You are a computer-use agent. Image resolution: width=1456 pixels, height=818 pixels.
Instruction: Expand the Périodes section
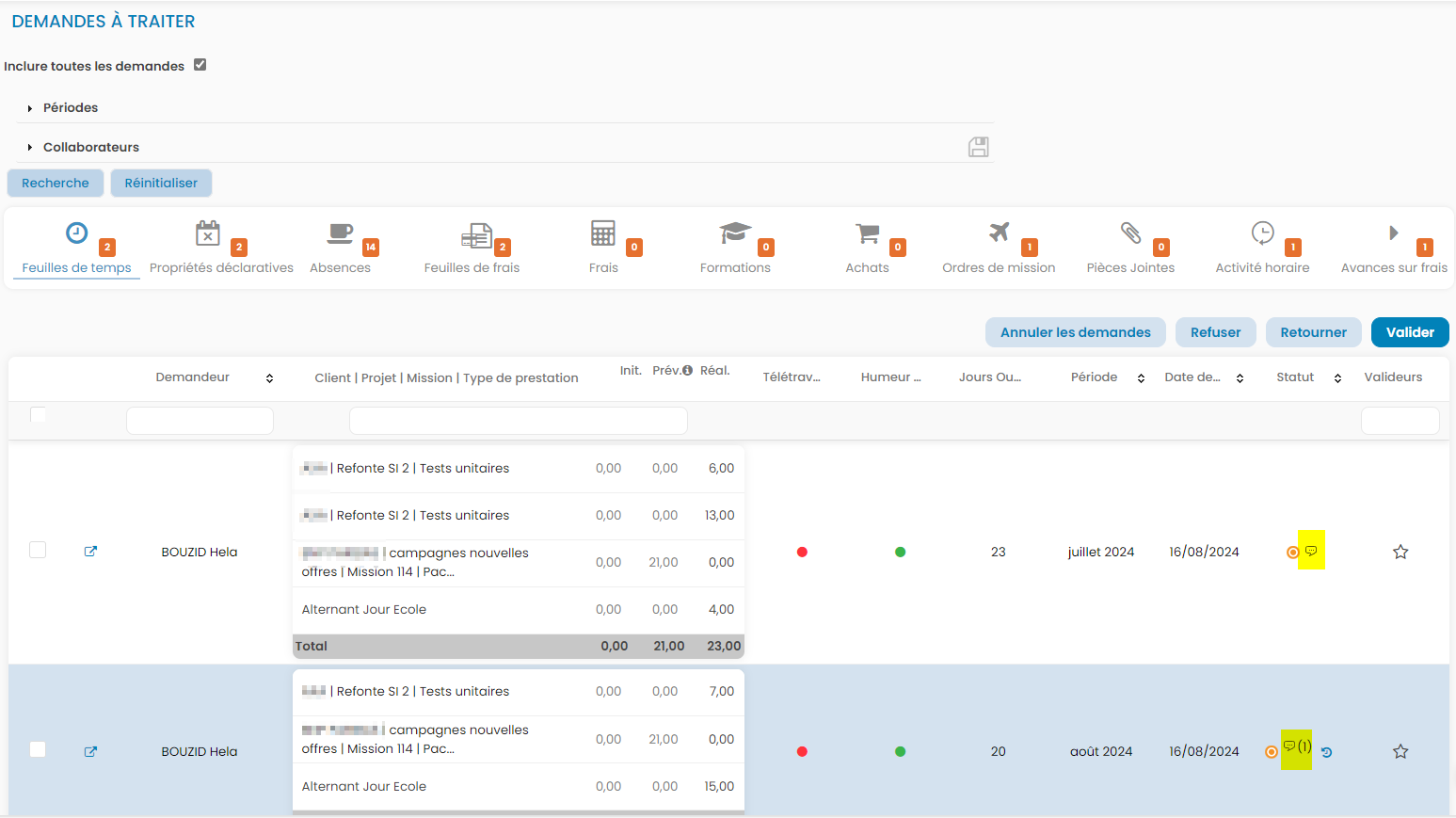[70, 107]
